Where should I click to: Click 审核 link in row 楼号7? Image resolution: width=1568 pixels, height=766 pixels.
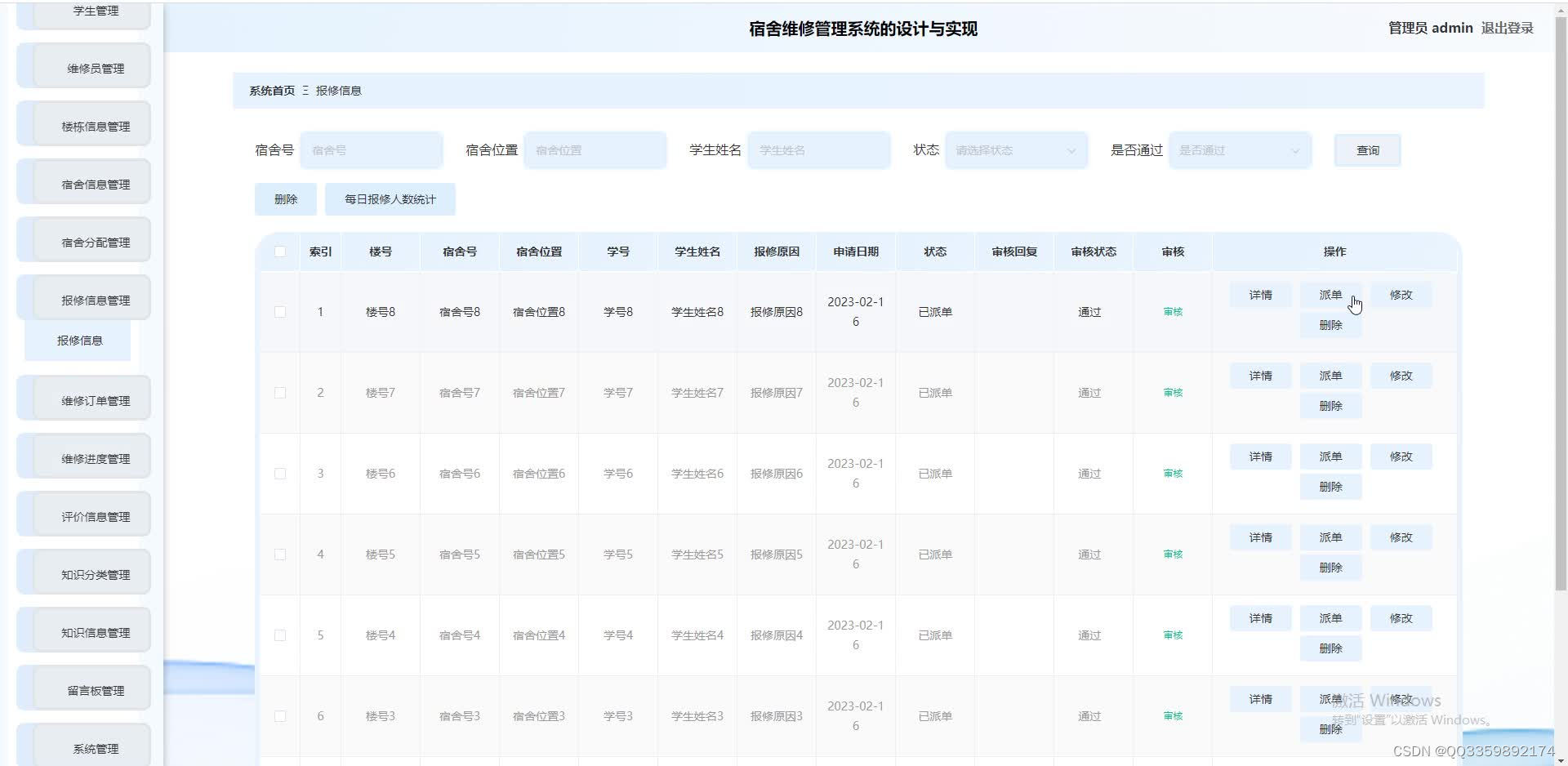[1173, 393]
